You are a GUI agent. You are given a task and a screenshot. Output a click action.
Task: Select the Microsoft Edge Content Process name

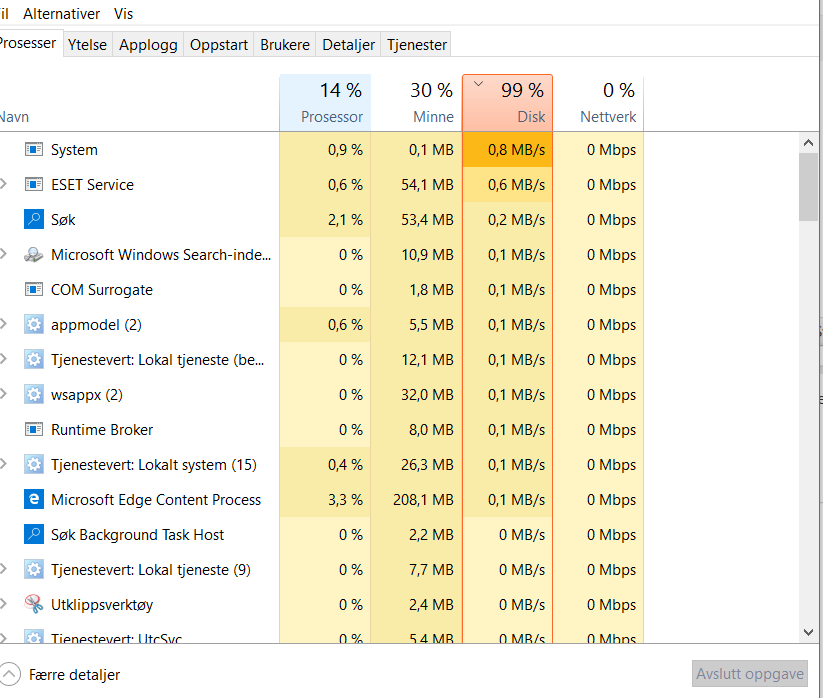156,500
